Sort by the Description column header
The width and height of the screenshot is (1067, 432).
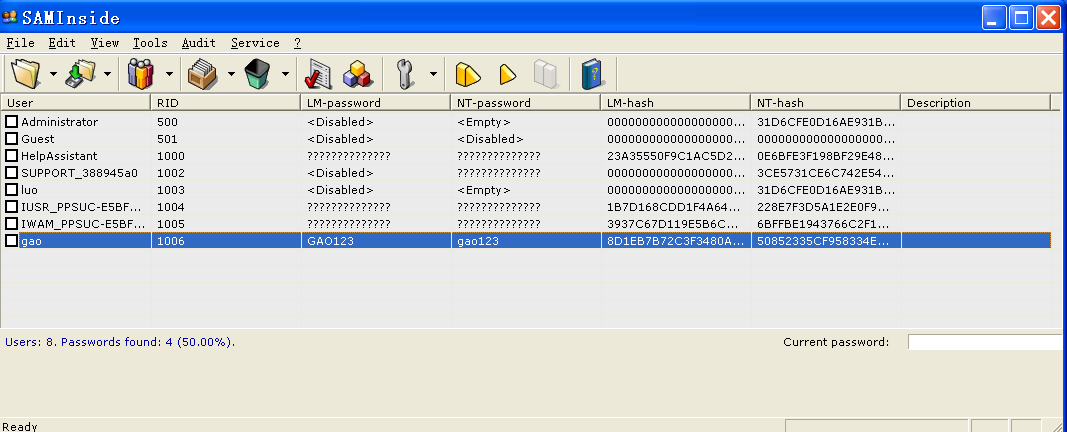[975, 103]
